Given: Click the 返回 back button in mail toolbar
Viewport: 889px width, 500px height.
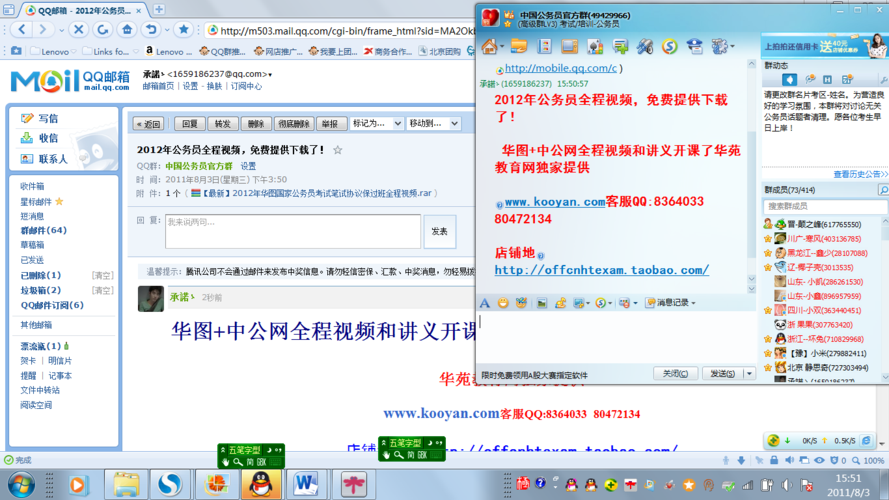Looking at the screenshot, I should pos(149,124).
